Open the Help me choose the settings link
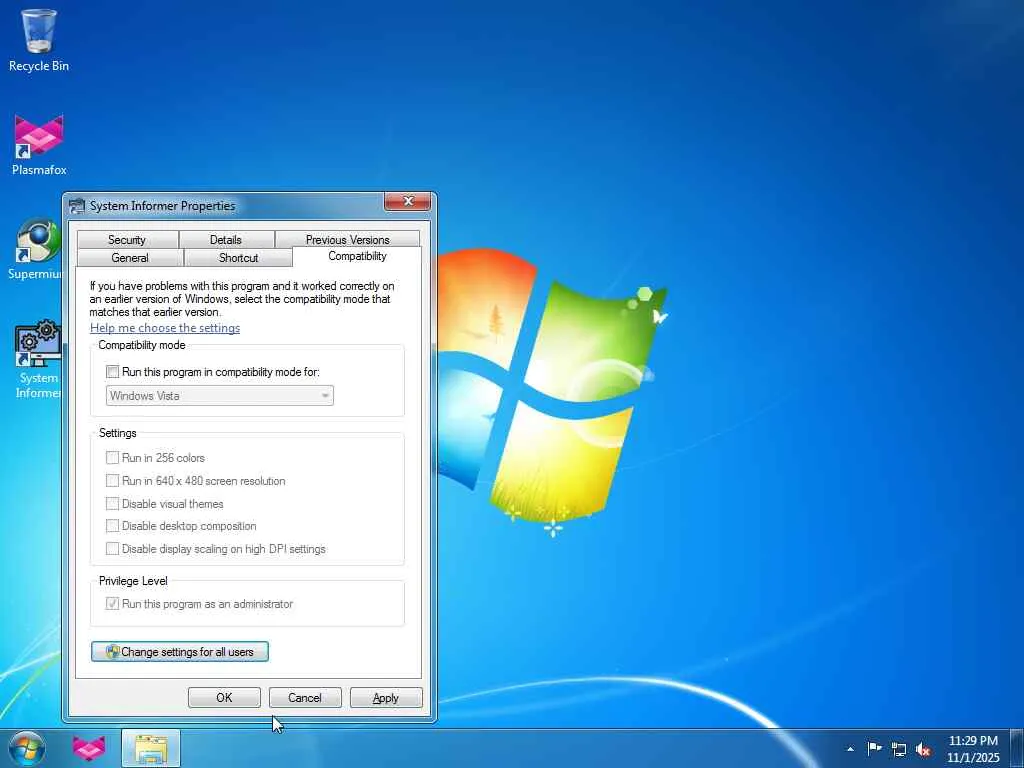Viewport: 1024px width, 768px height. click(x=165, y=328)
